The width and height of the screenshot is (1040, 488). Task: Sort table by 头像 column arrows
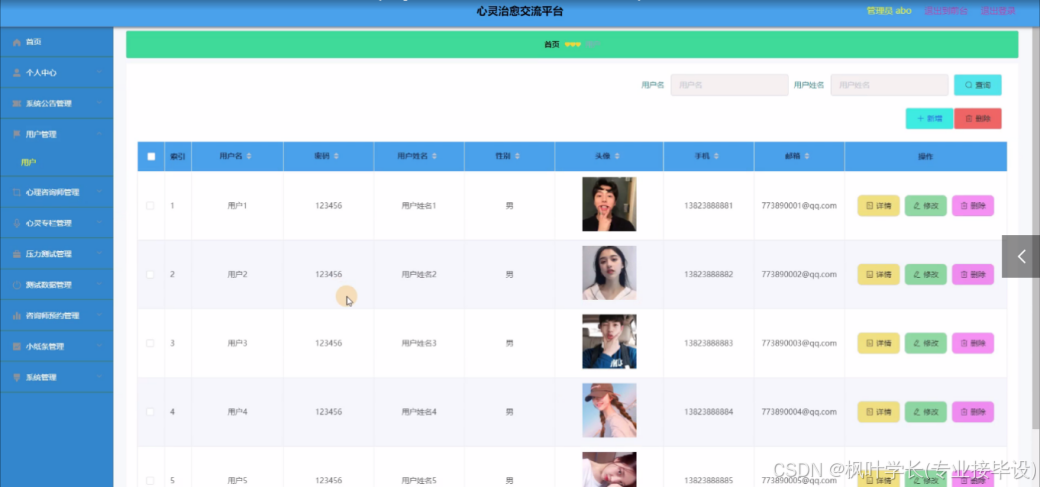pyautogui.click(x=617, y=156)
